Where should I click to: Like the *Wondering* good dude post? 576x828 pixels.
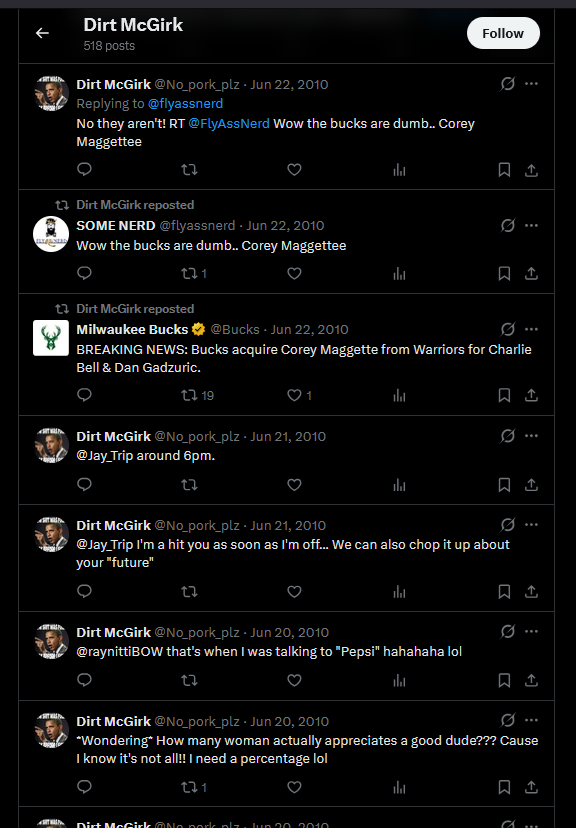tap(294, 787)
